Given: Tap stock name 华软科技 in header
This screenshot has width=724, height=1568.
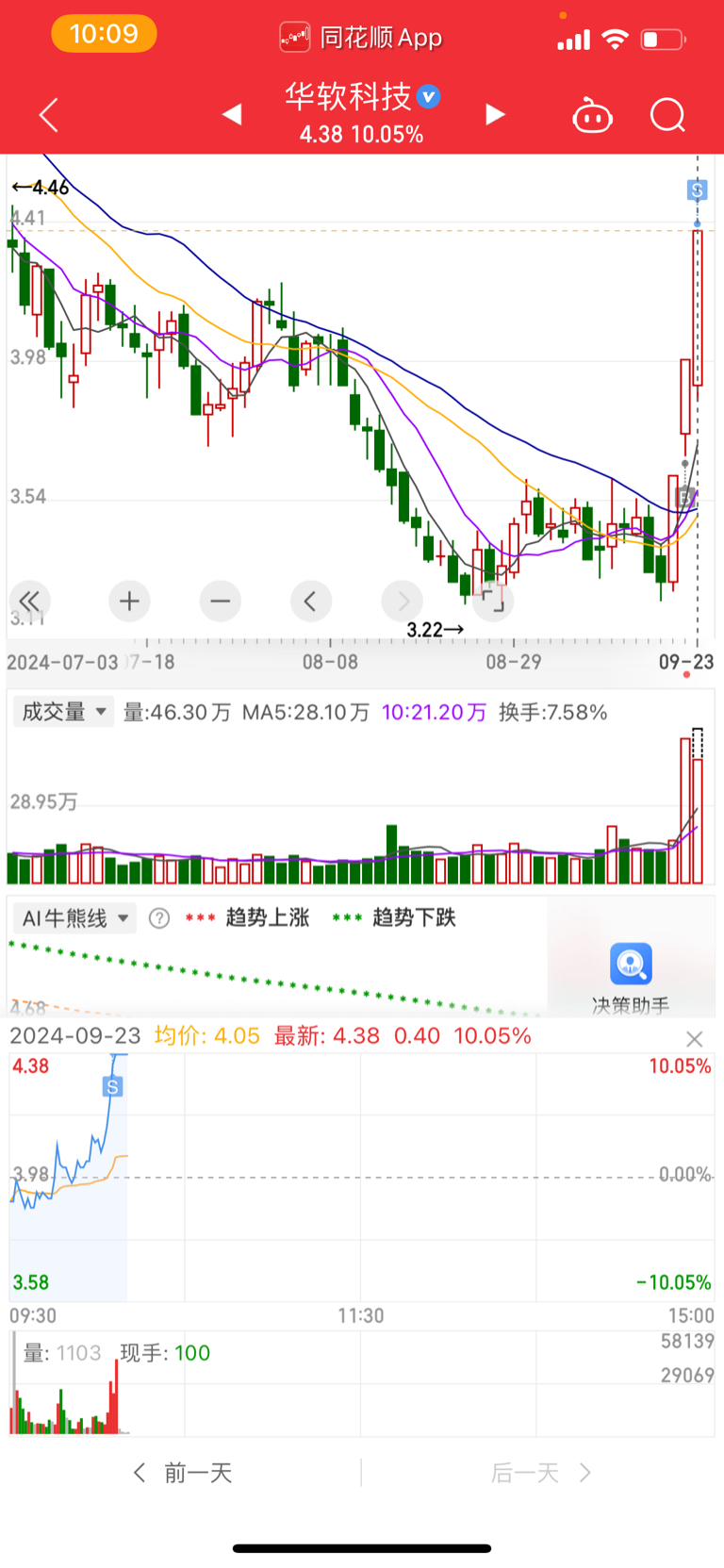Looking at the screenshot, I should [349, 96].
